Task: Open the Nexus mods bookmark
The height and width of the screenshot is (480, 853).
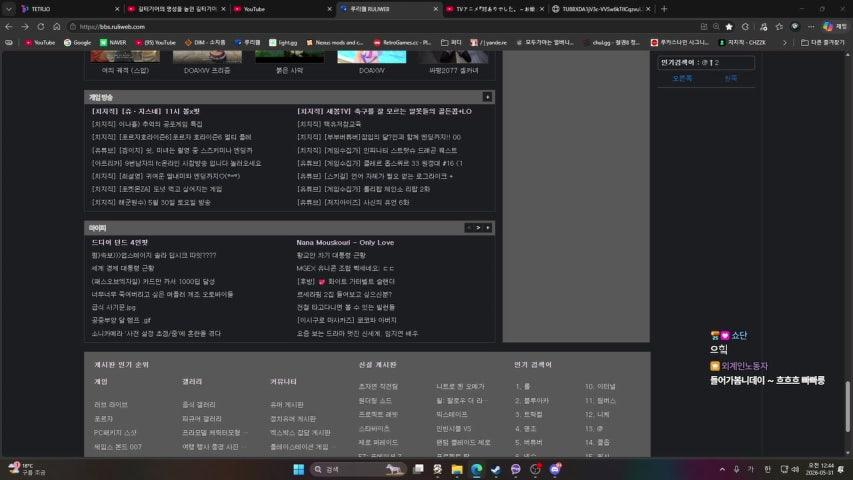Action: click(335, 42)
